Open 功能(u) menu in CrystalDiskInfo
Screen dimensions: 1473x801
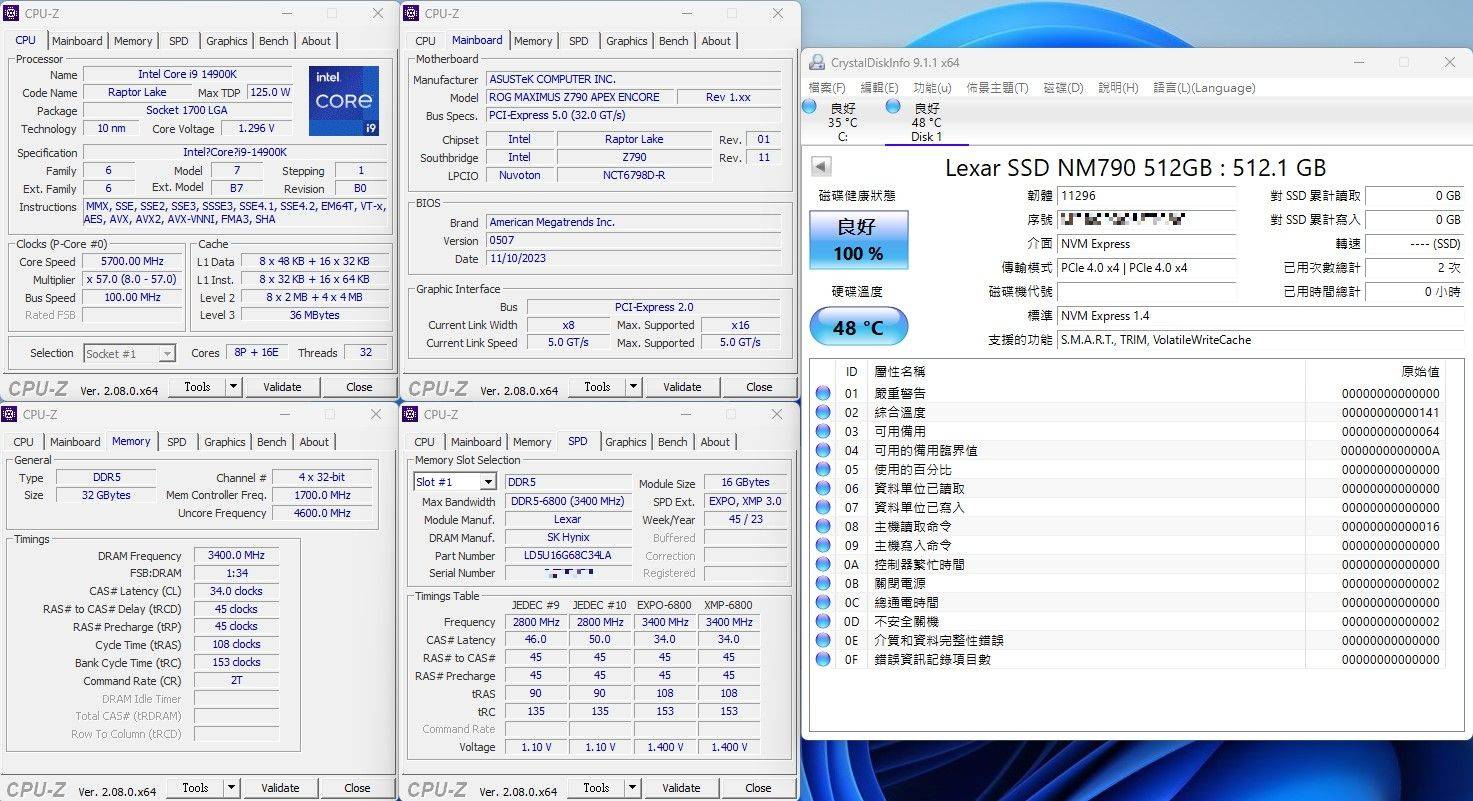click(x=932, y=88)
